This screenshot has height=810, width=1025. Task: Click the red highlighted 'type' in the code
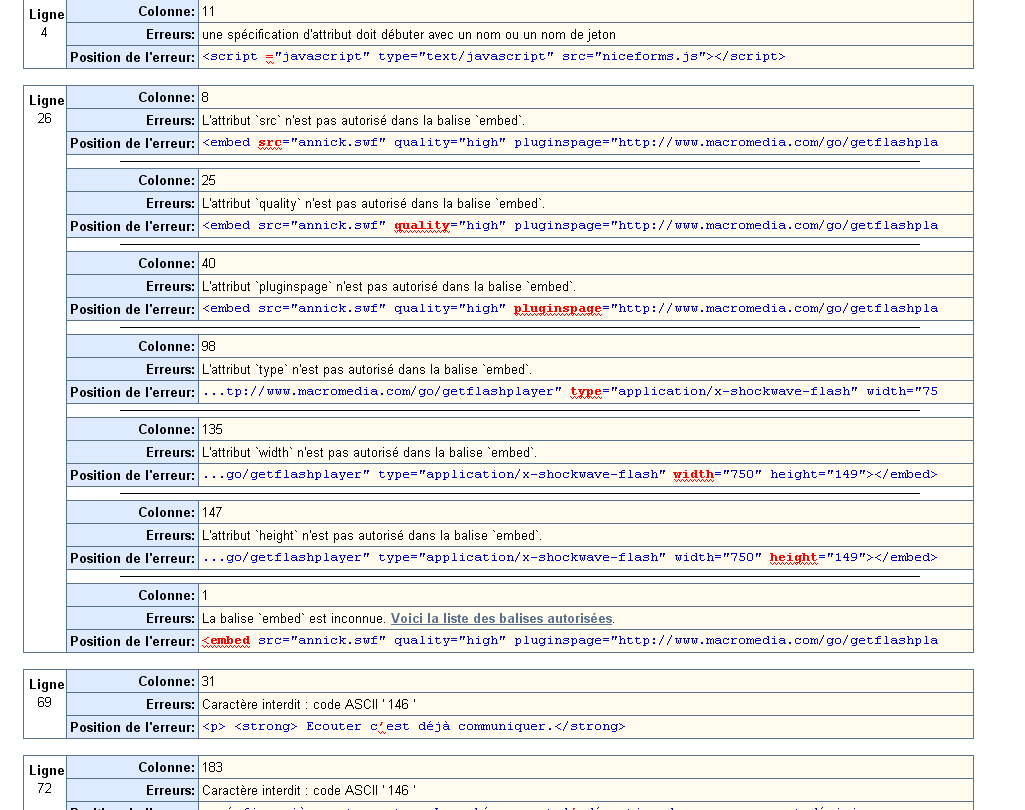586,392
